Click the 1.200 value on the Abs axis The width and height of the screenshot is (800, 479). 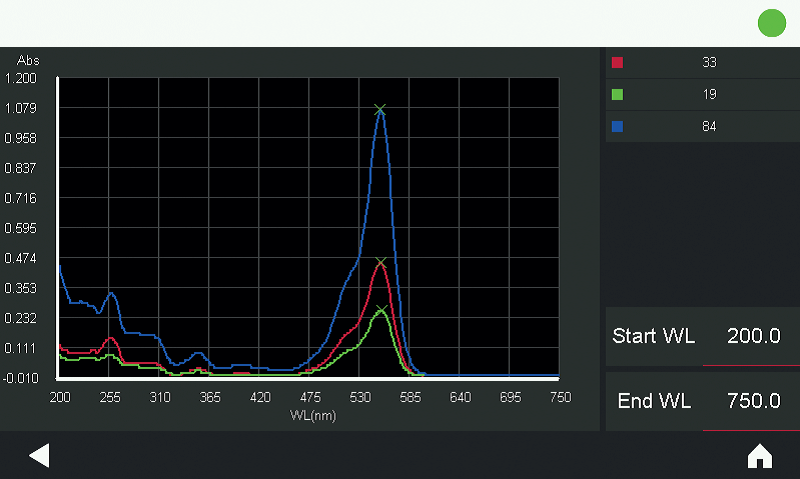tap(21, 78)
